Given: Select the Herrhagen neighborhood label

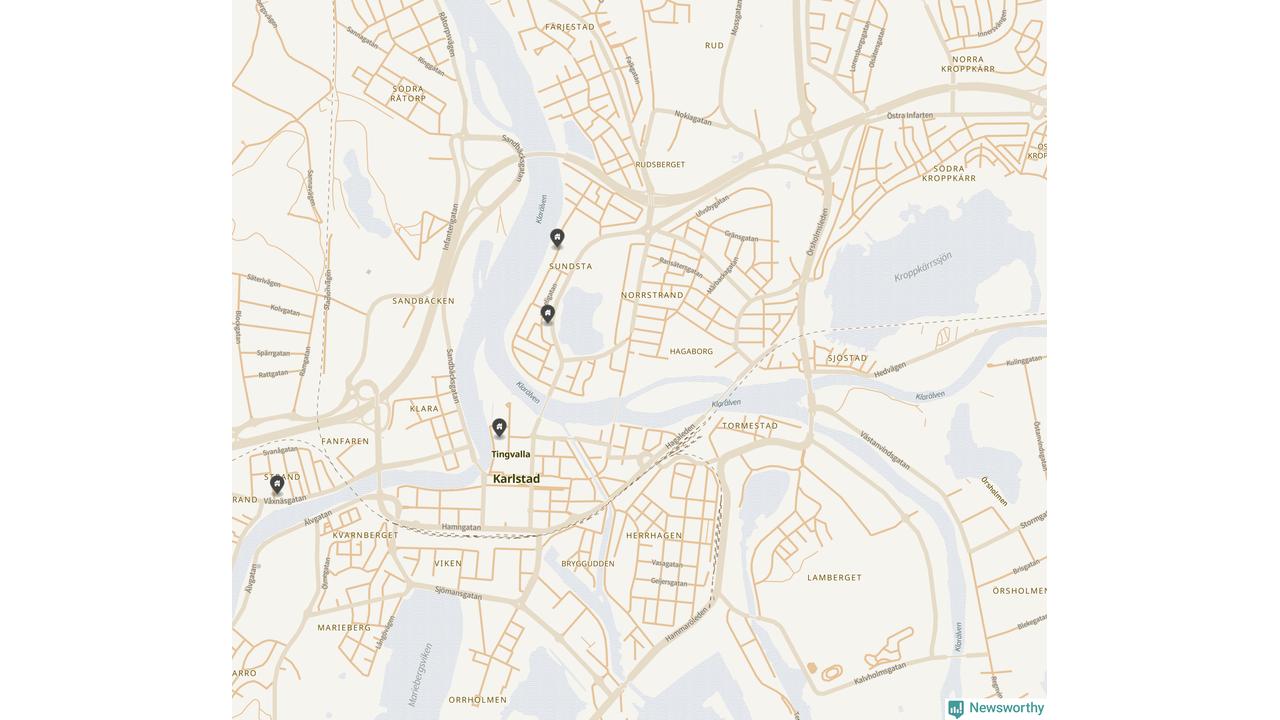Looking at the screenshot, I should (x=654, y=535).
